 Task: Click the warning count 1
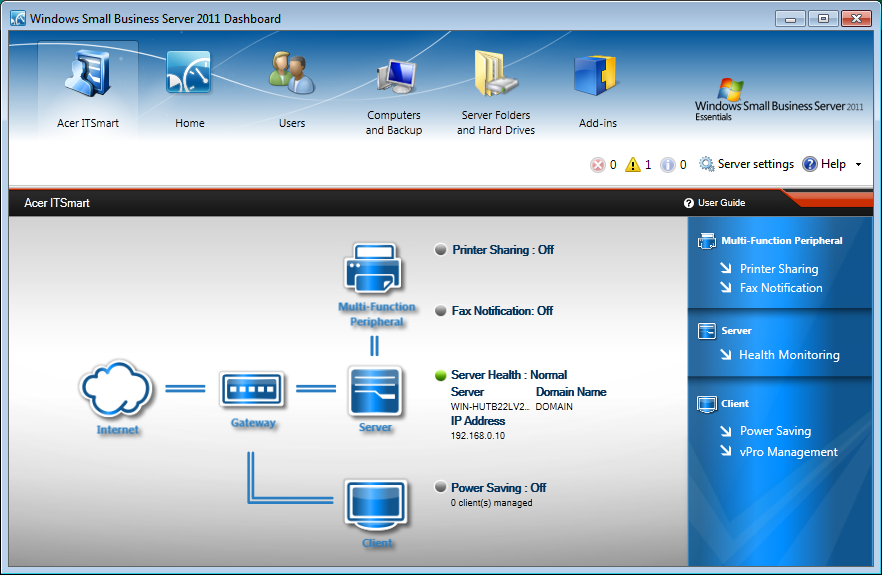click(x=648, y=164)
